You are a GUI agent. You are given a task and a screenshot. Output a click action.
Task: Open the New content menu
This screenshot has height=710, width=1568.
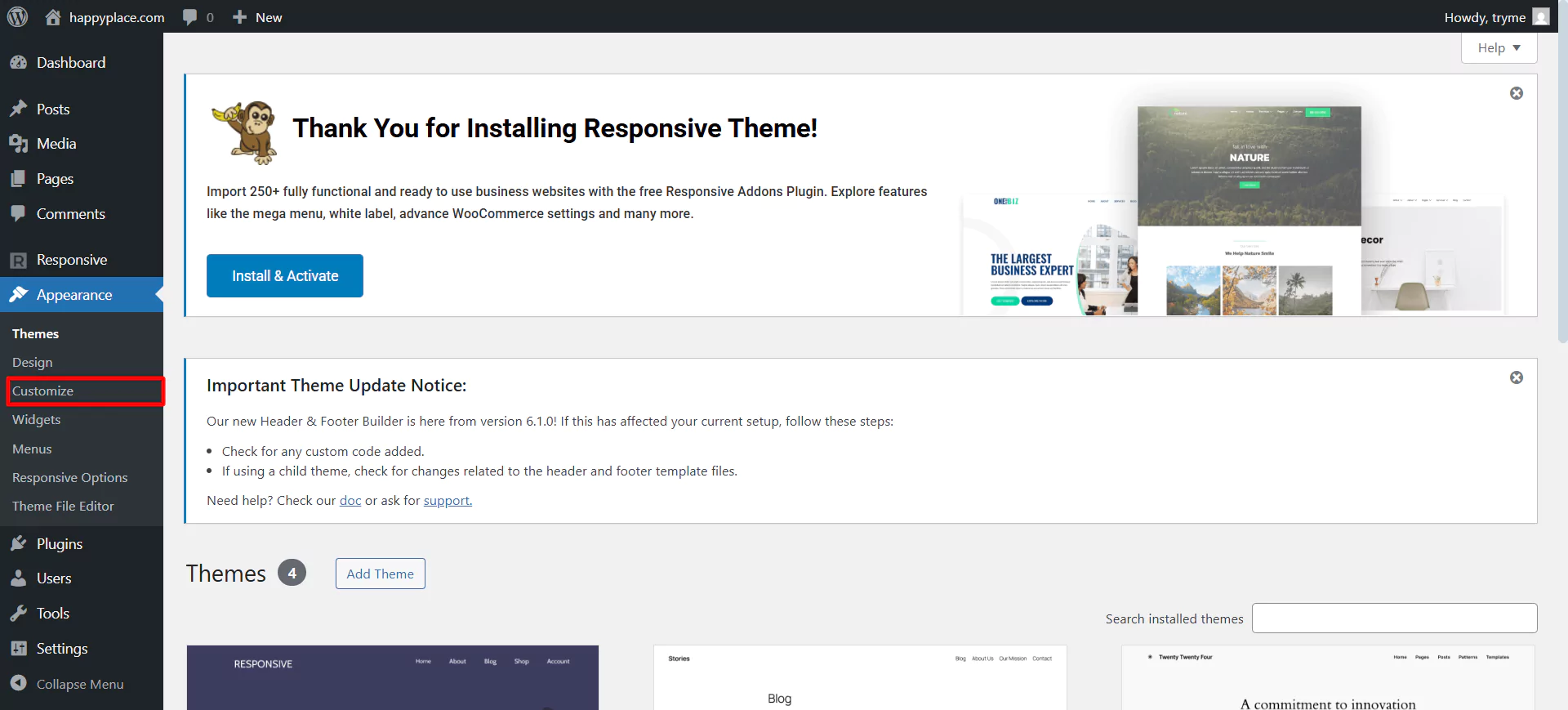pos(257,17)
